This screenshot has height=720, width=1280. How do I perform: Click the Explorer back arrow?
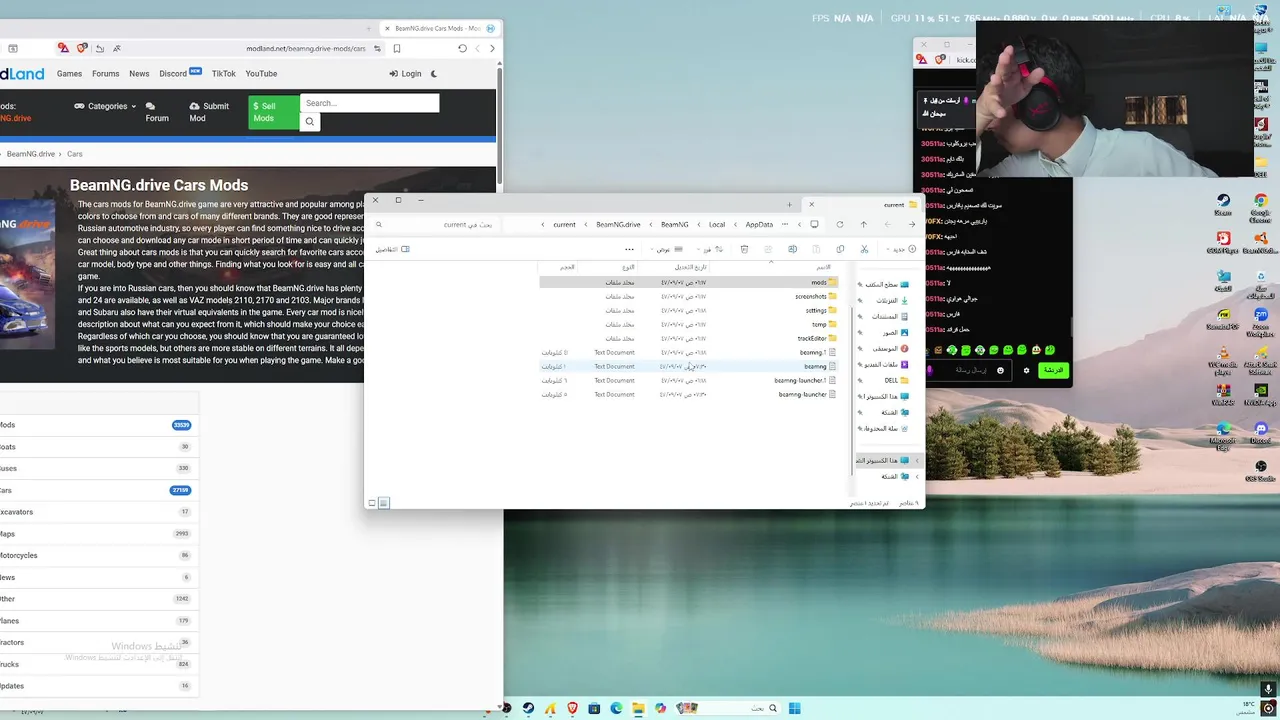coord(911,224)
